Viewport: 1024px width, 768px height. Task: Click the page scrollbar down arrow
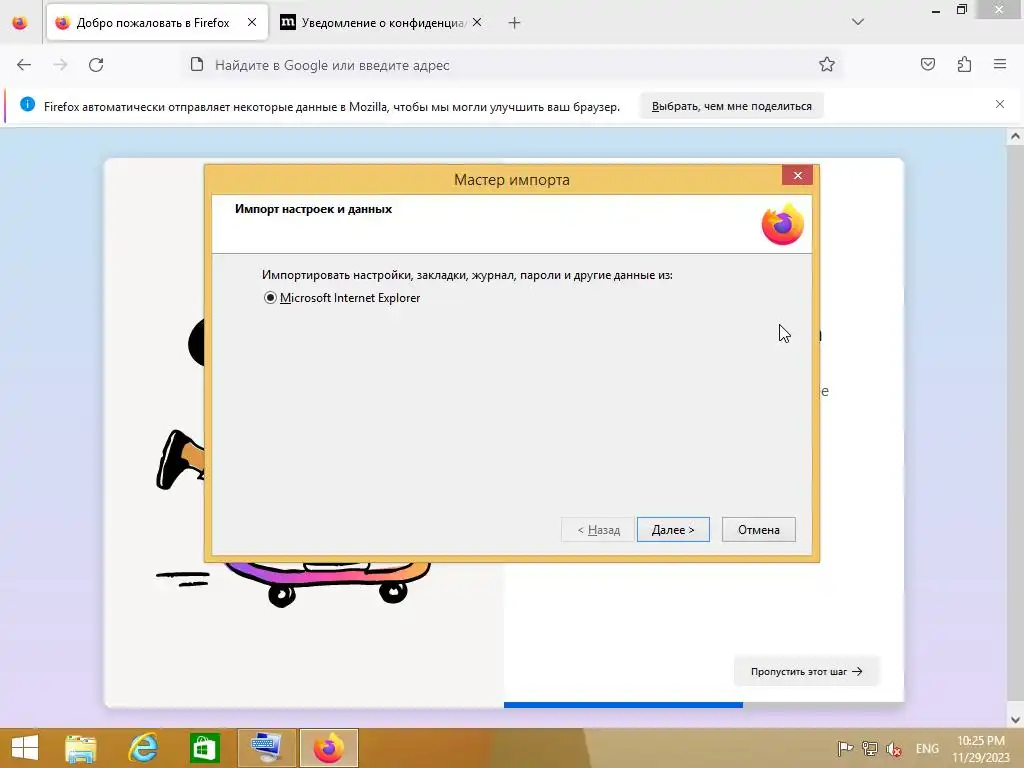pyautogui.click(x=1015, y=720)
